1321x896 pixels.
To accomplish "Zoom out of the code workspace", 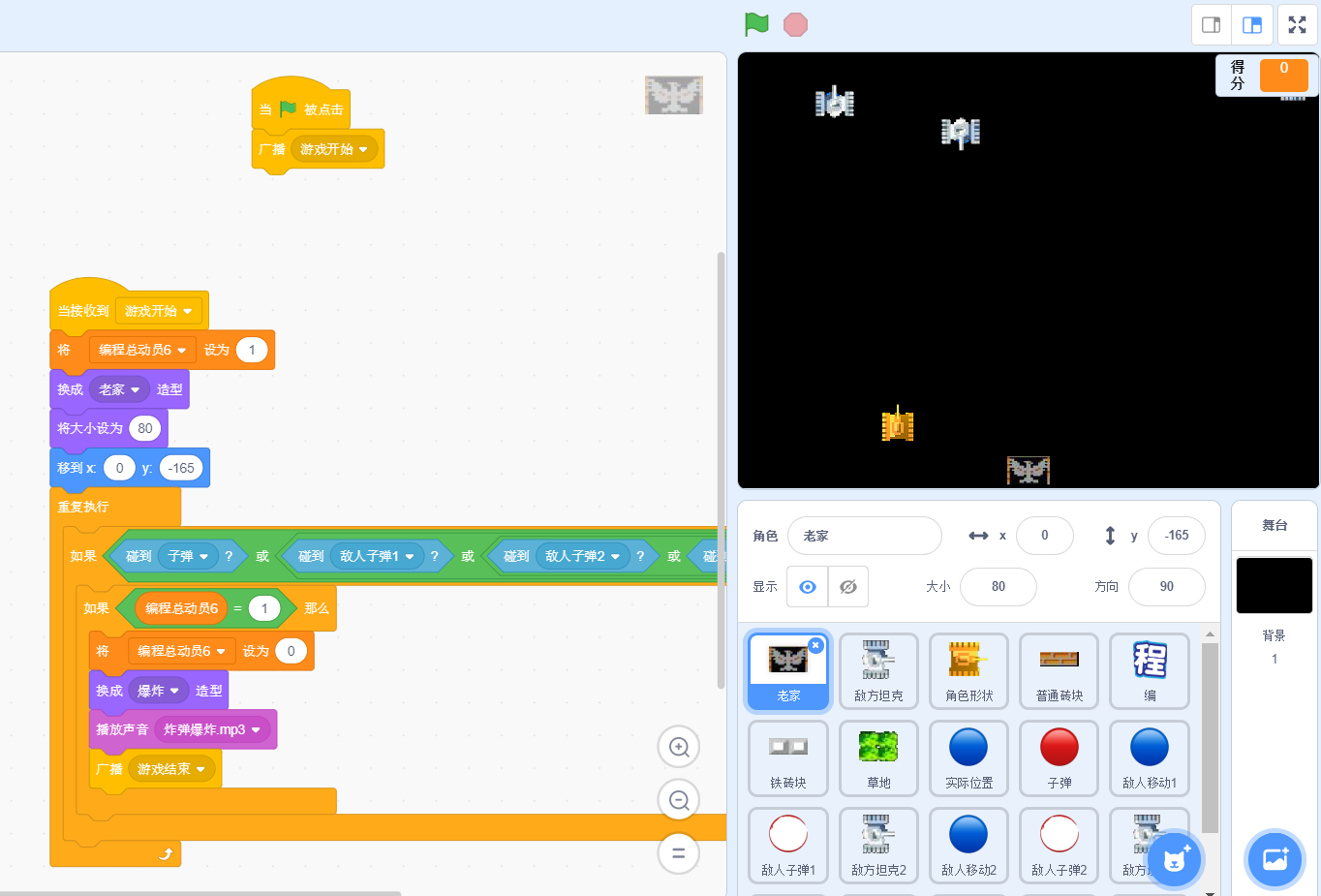I will click(x=679, y=800).
